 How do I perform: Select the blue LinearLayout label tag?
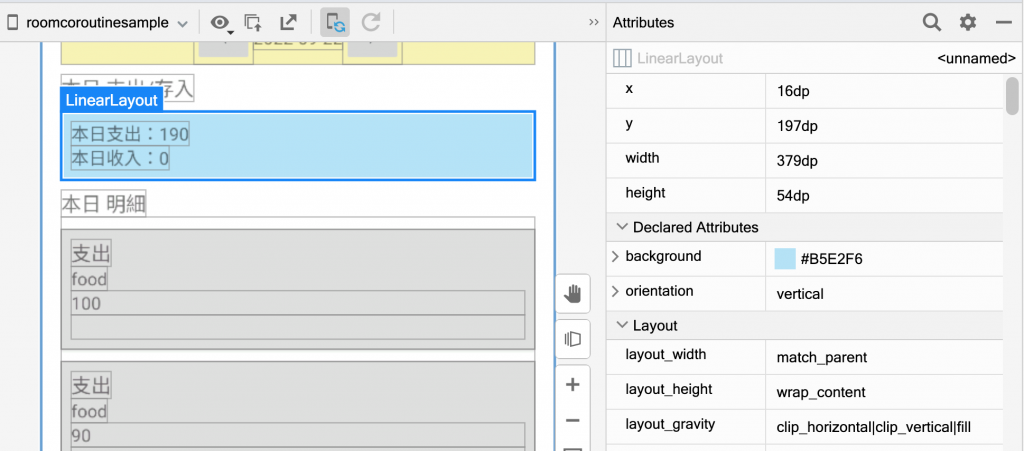(x=111, y=100)
